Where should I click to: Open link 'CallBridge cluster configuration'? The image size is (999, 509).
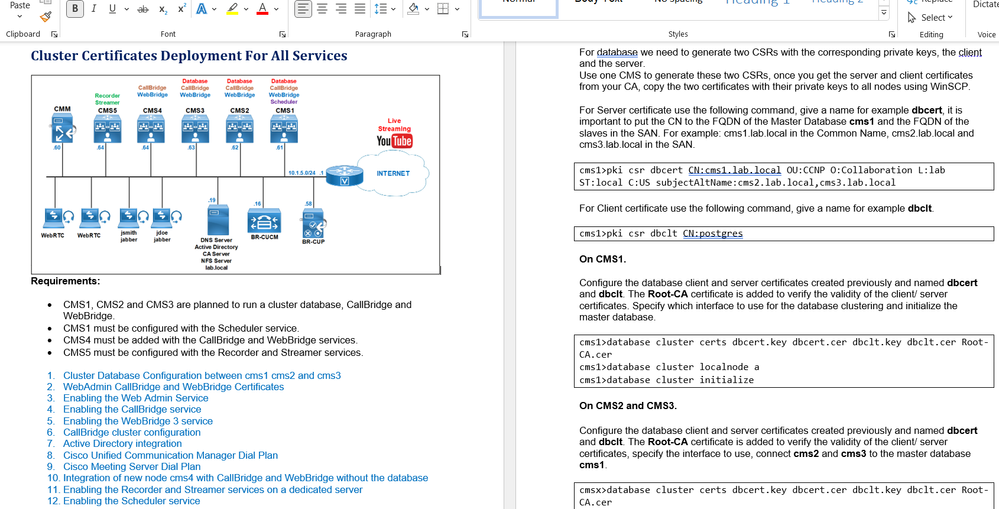[132, 433]
